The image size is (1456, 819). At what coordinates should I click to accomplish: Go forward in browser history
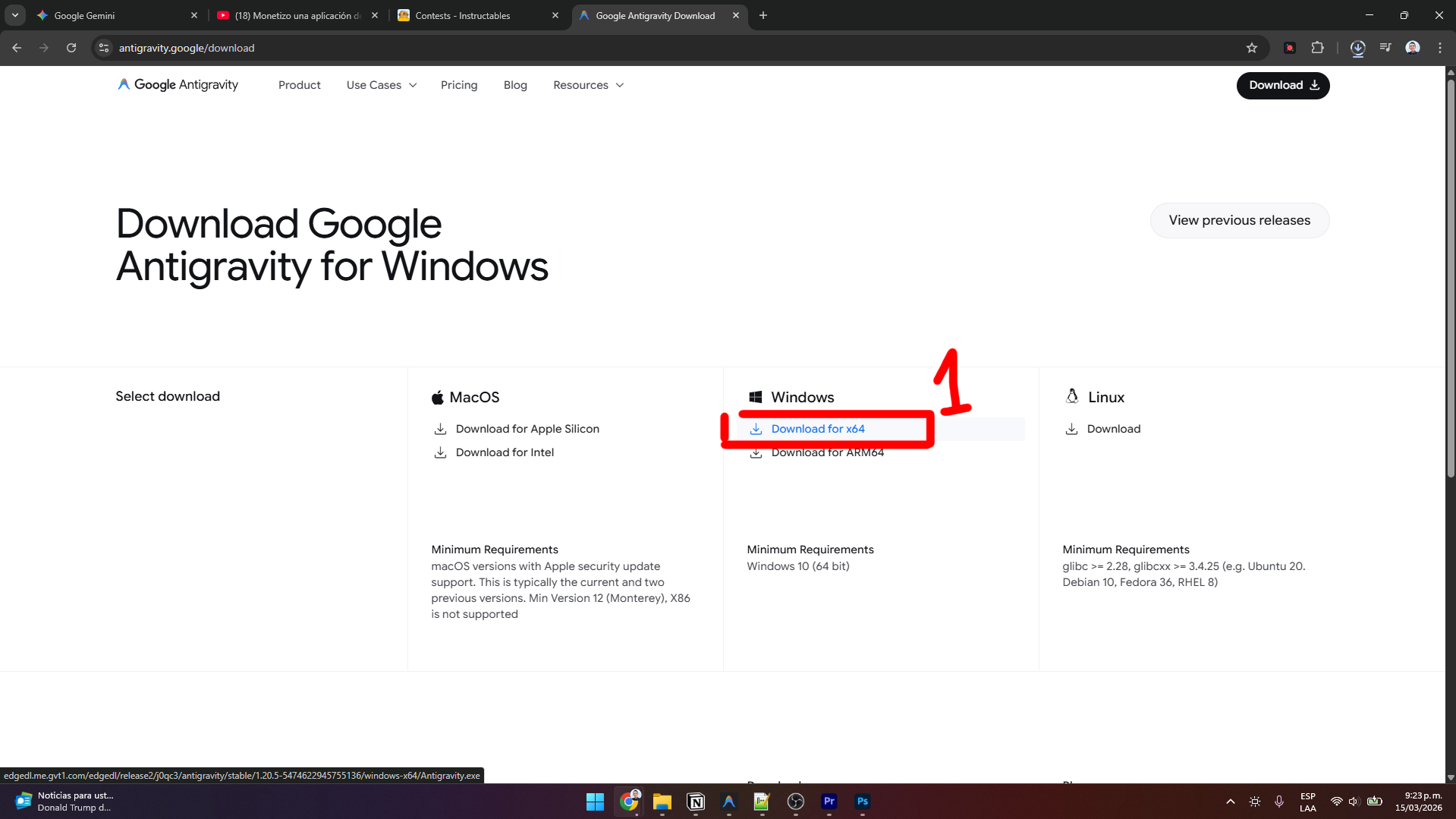(44, 48)
